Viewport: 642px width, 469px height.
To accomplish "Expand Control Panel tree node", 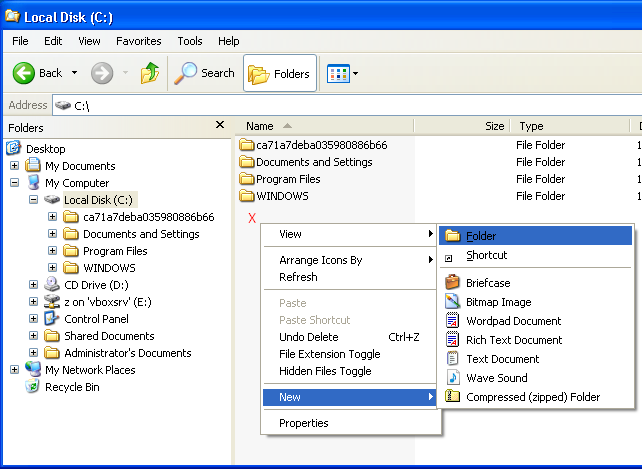I will pos(34,319).
